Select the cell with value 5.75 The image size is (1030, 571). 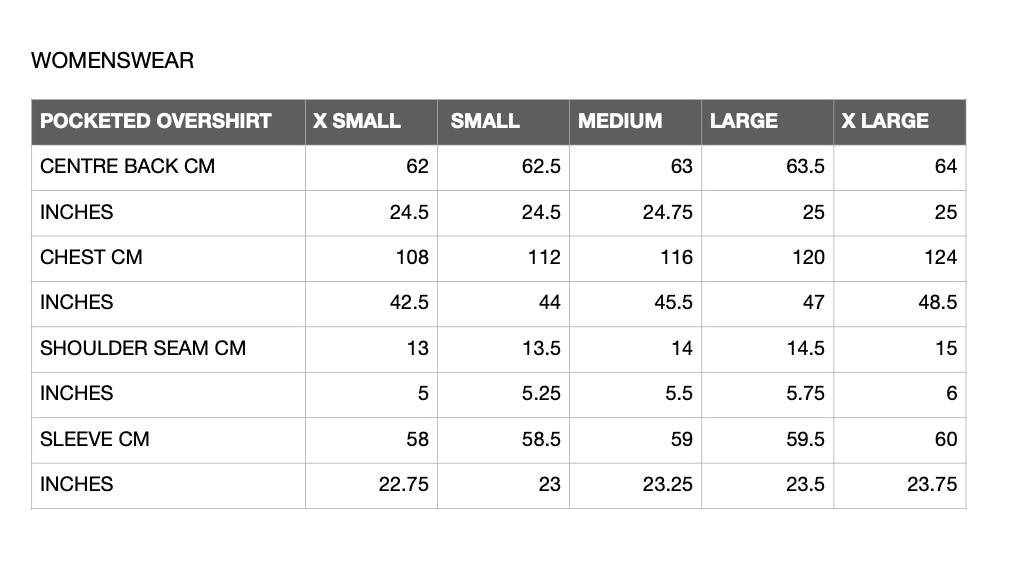pyautogui.click(x=767, y=394)
